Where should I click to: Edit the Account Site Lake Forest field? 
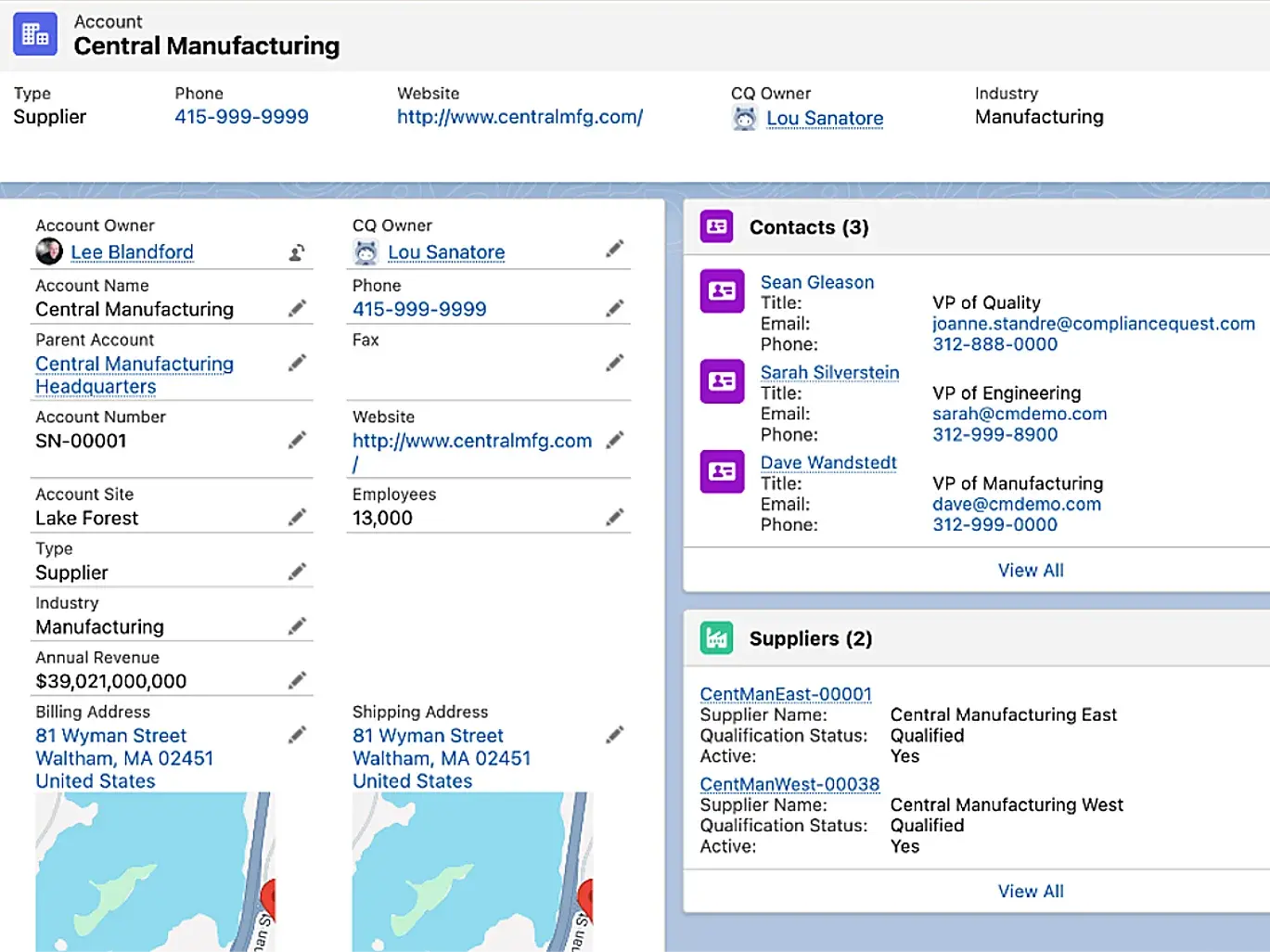pos(297,517)
